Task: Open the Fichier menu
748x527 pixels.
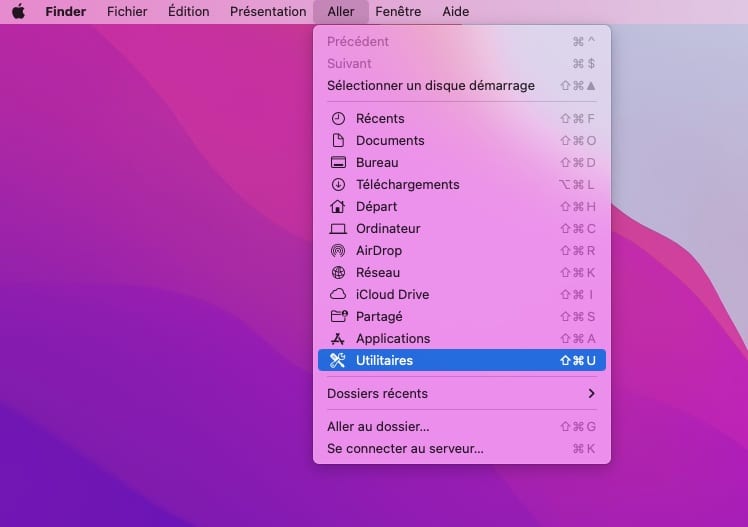Action: pos(126,12)
